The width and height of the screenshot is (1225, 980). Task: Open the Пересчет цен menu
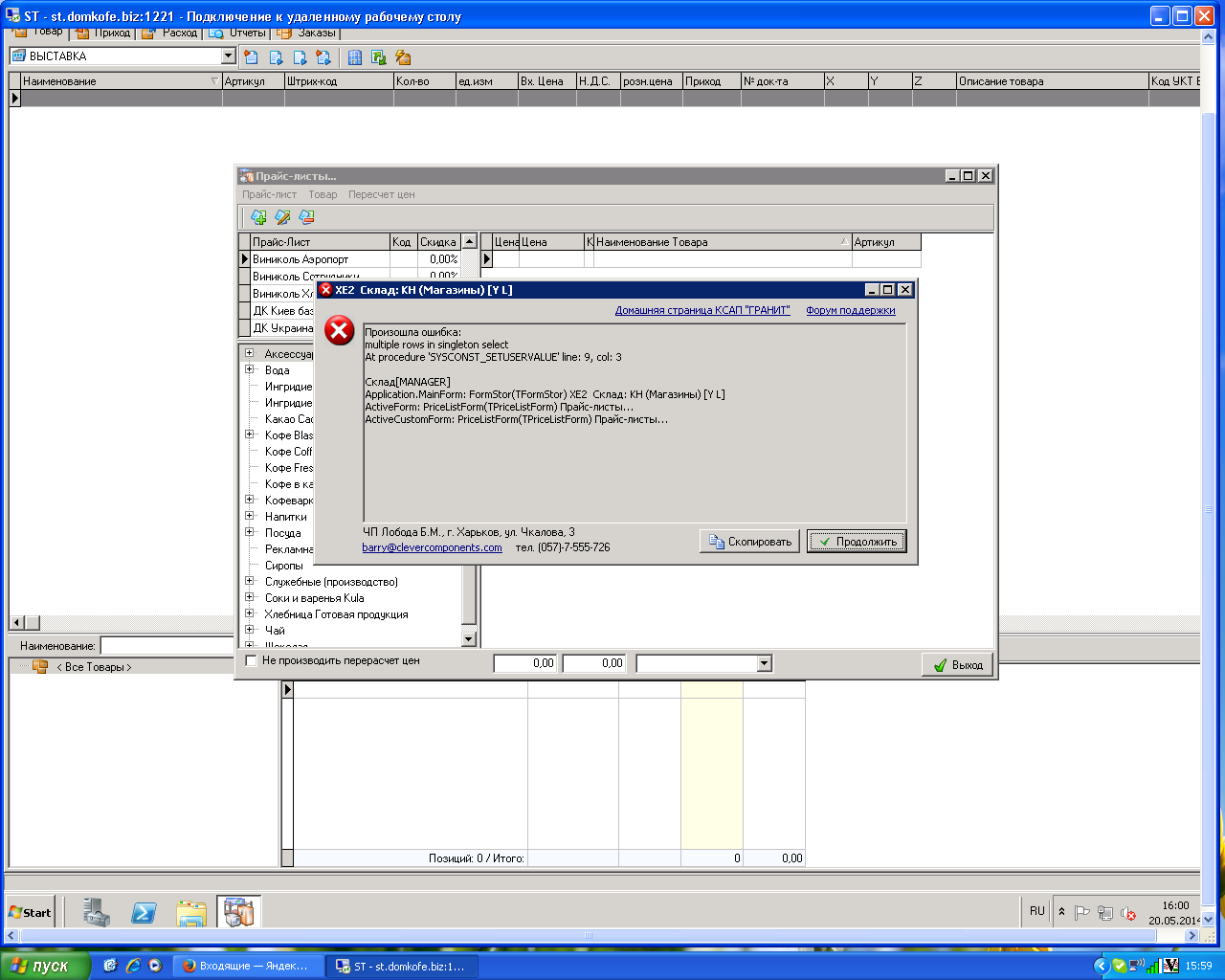click(381, 194)
